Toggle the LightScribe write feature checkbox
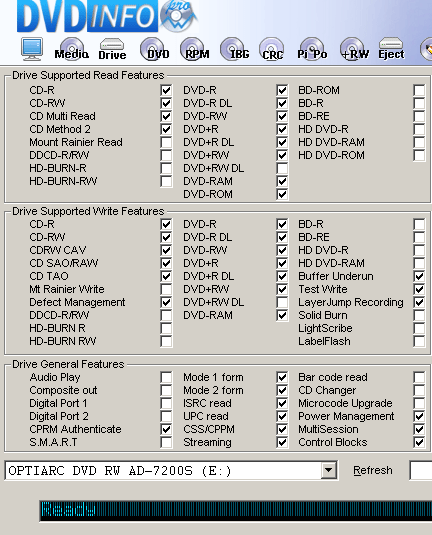The image size is (432, 535). [419, 329]
